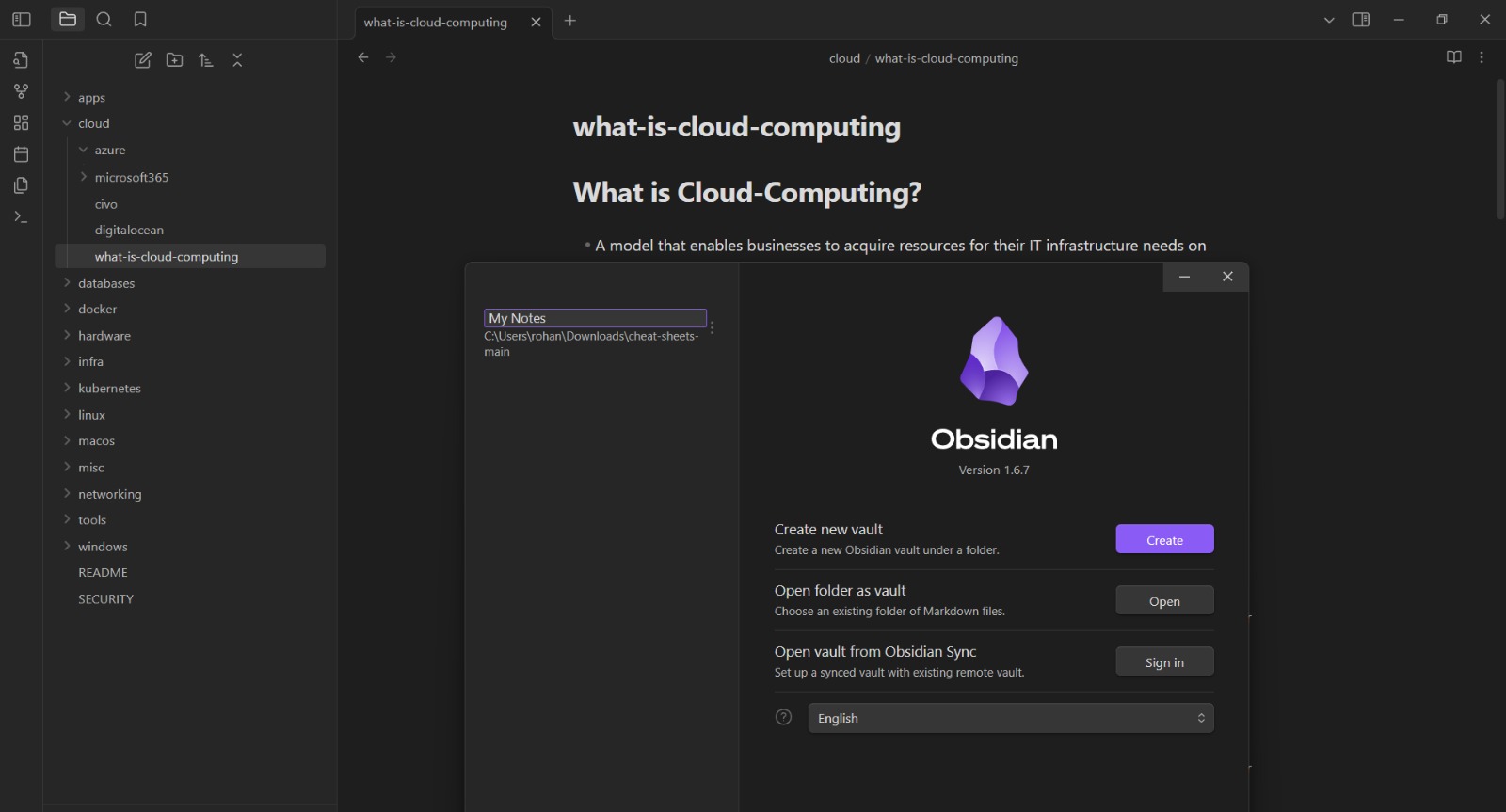Open tab list dropdown chevron
This screenshot has height=812, width=1506.
pyautogui.click(x=1329, y=20)
